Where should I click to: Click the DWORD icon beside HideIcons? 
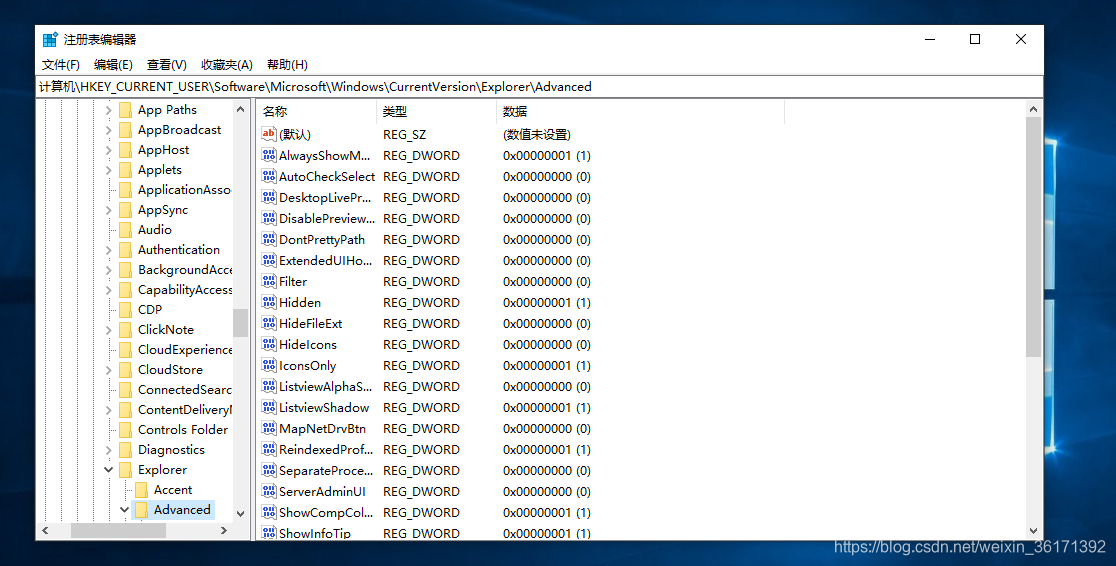tap(268, 344)
